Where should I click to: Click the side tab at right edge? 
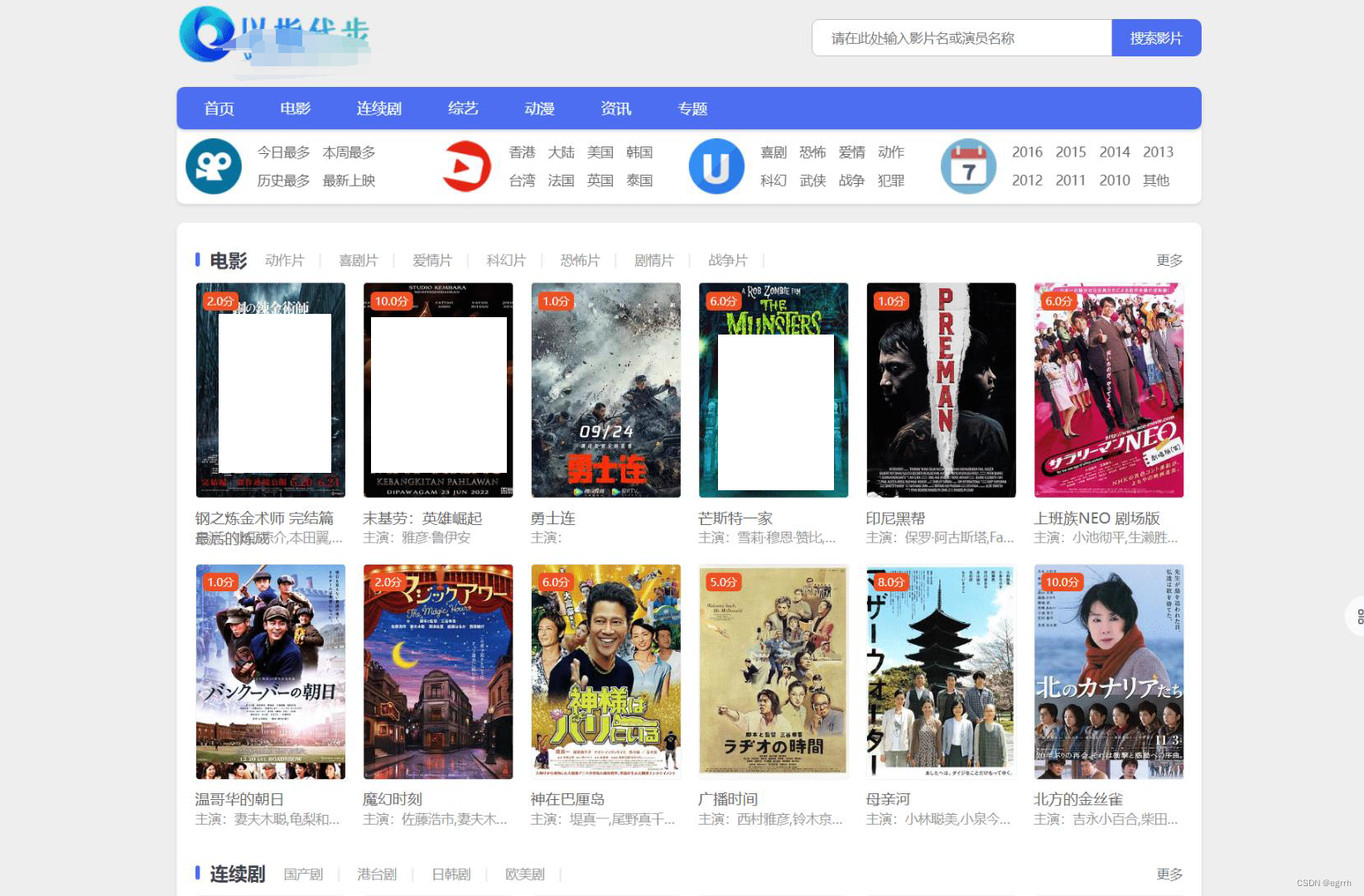coord(1357,616)
